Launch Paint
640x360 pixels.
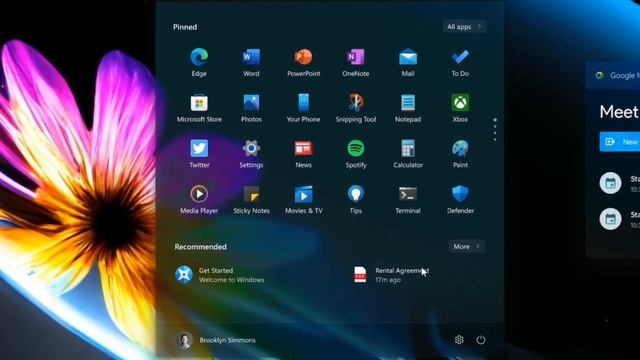coord(460,154)
